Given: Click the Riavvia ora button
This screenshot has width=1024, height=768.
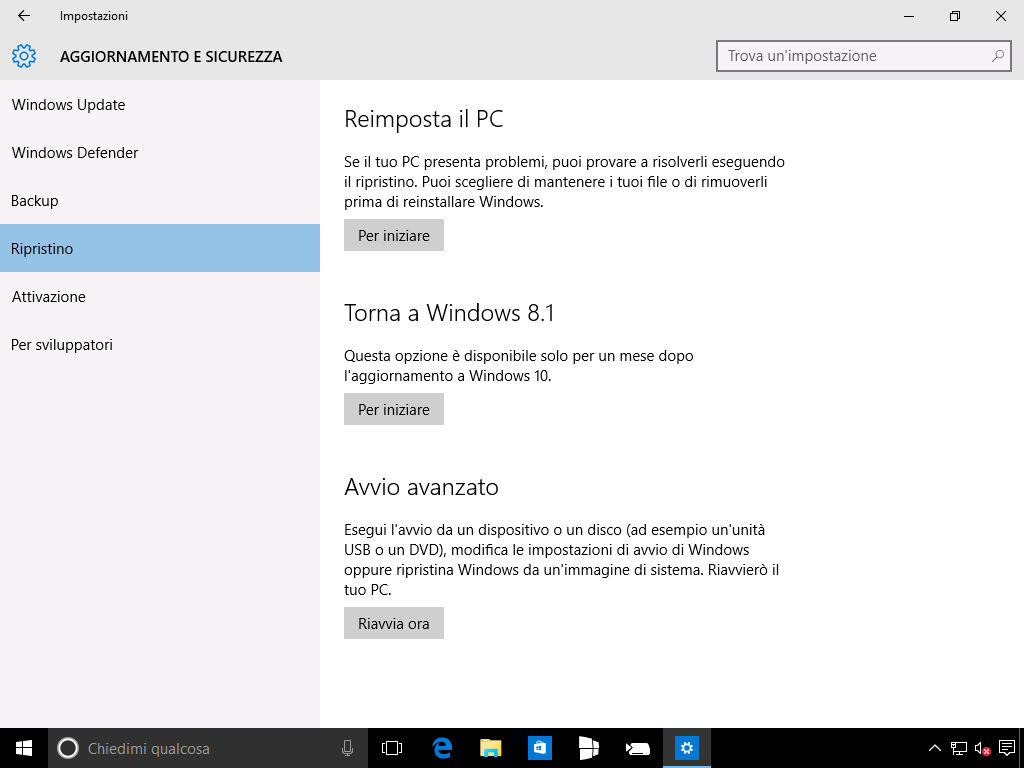Looking at the screenshot, I should click(x=394, y=623).
